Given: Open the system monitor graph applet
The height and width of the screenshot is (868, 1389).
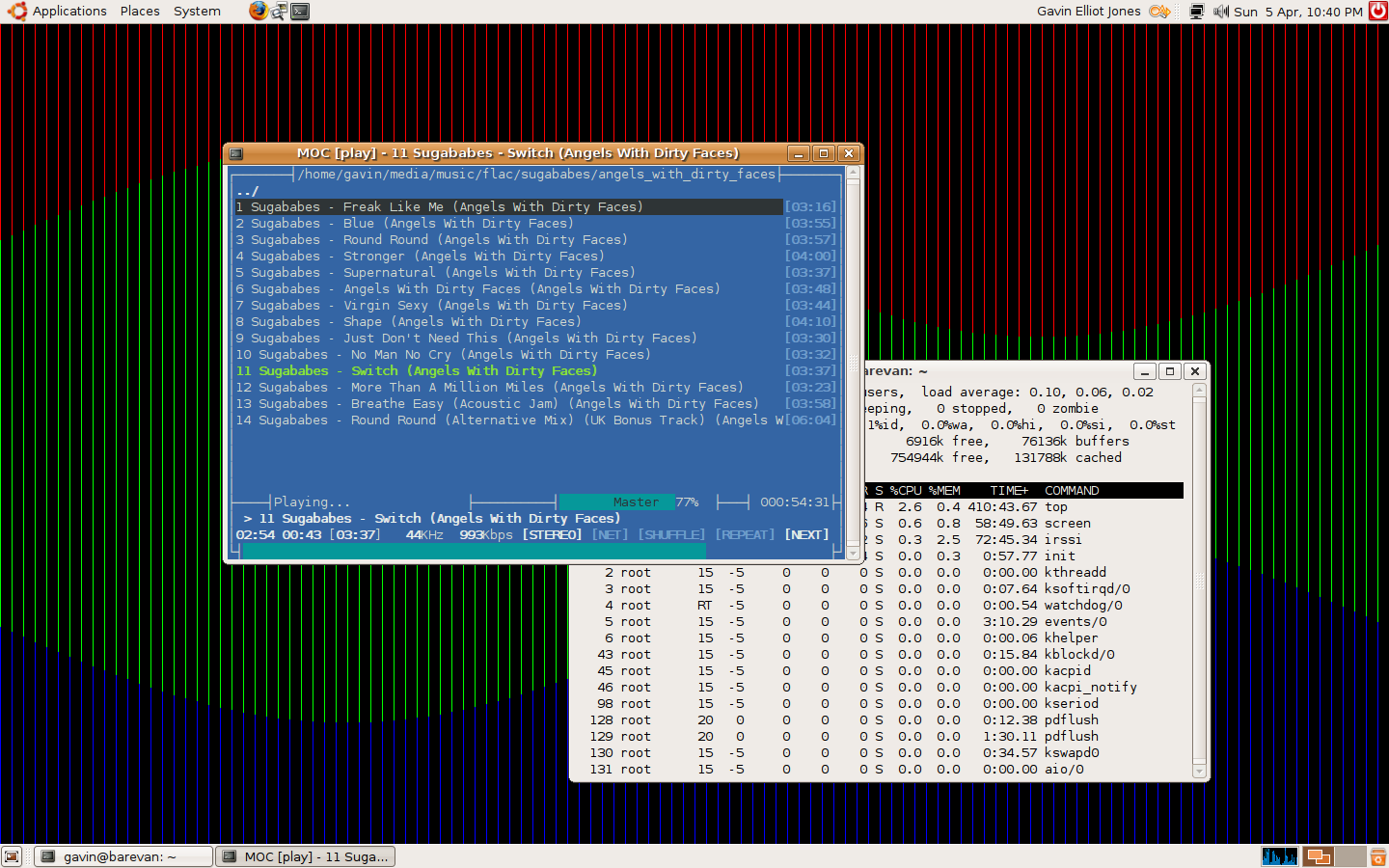Looking at the screenshot, I should coord(1280,856).
